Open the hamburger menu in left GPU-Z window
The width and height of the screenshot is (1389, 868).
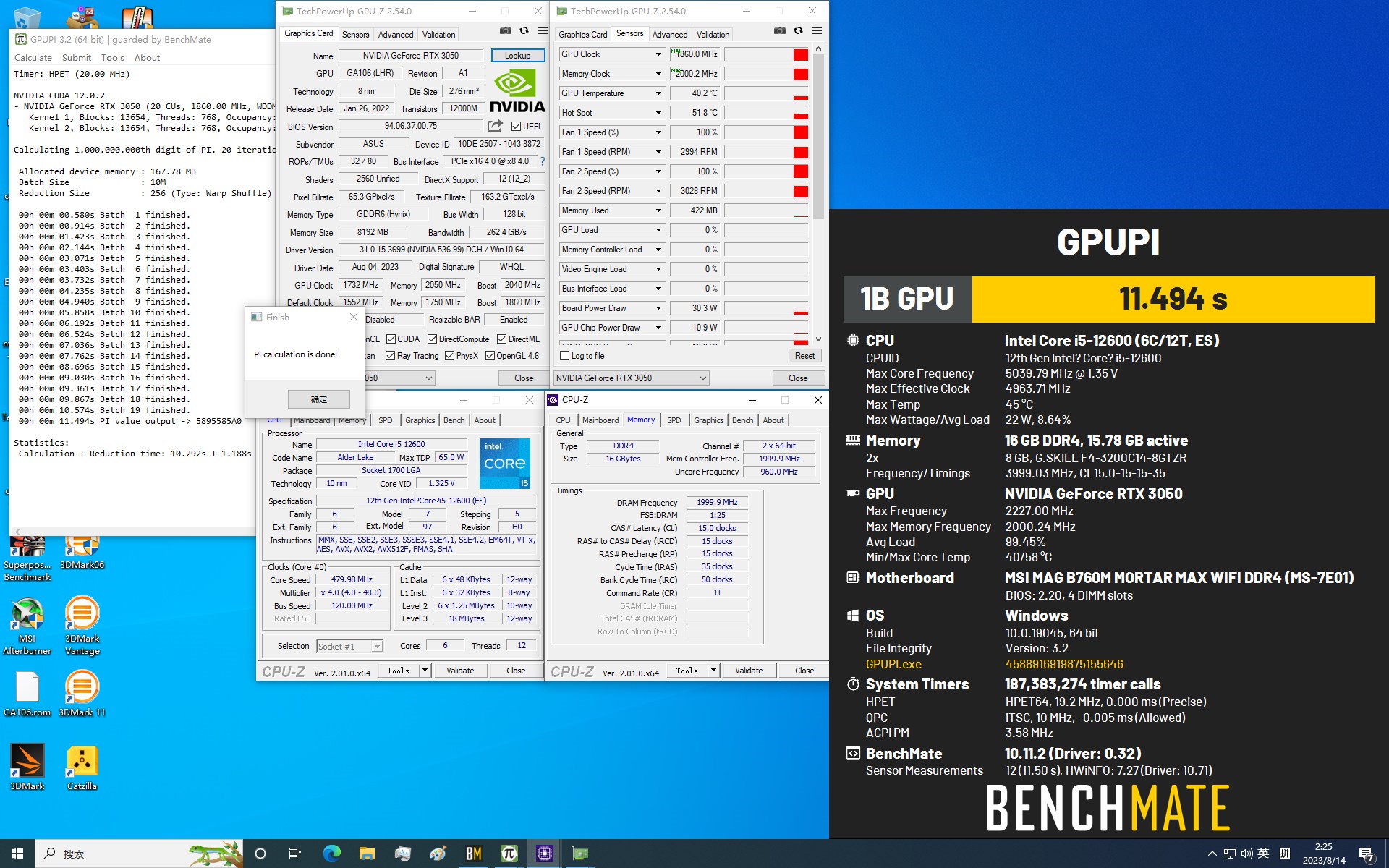(543, 31)
